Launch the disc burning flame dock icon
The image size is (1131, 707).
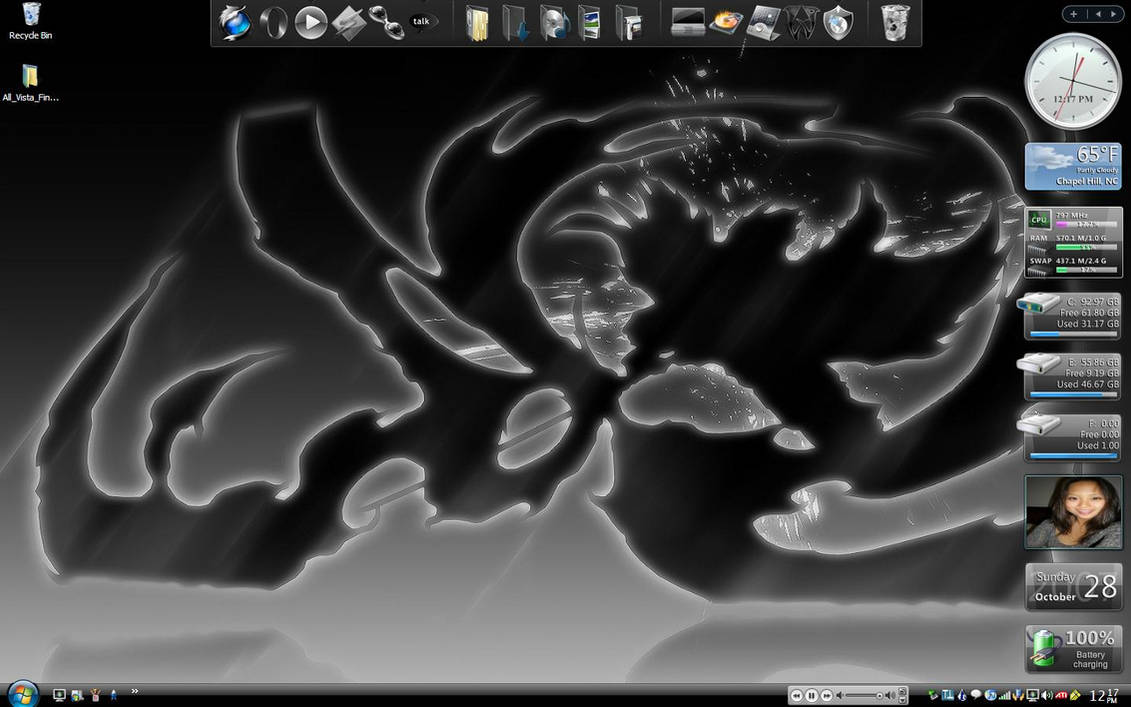(x=726, y=22)
